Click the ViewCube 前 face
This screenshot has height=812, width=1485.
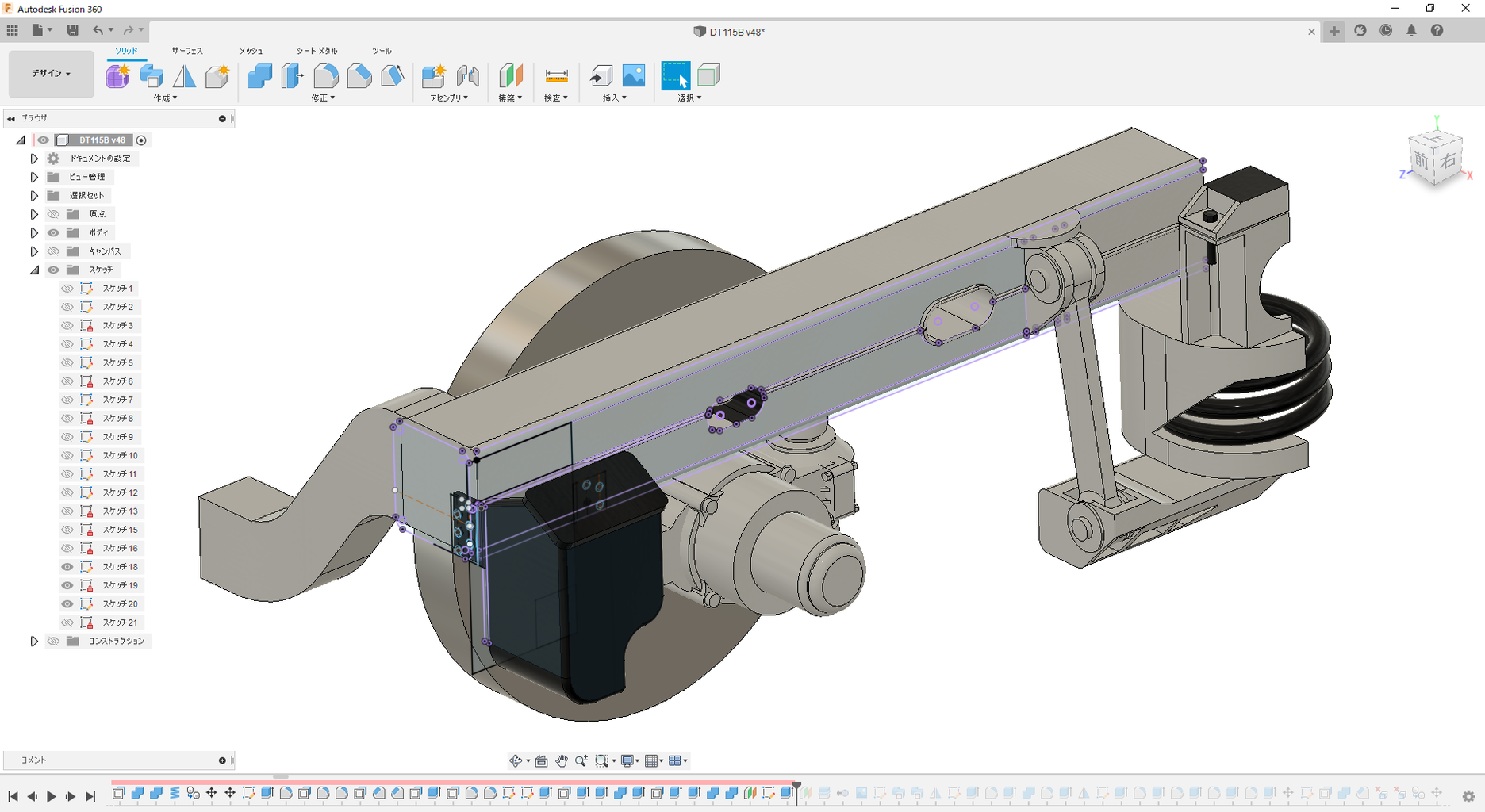[1422, 161]
